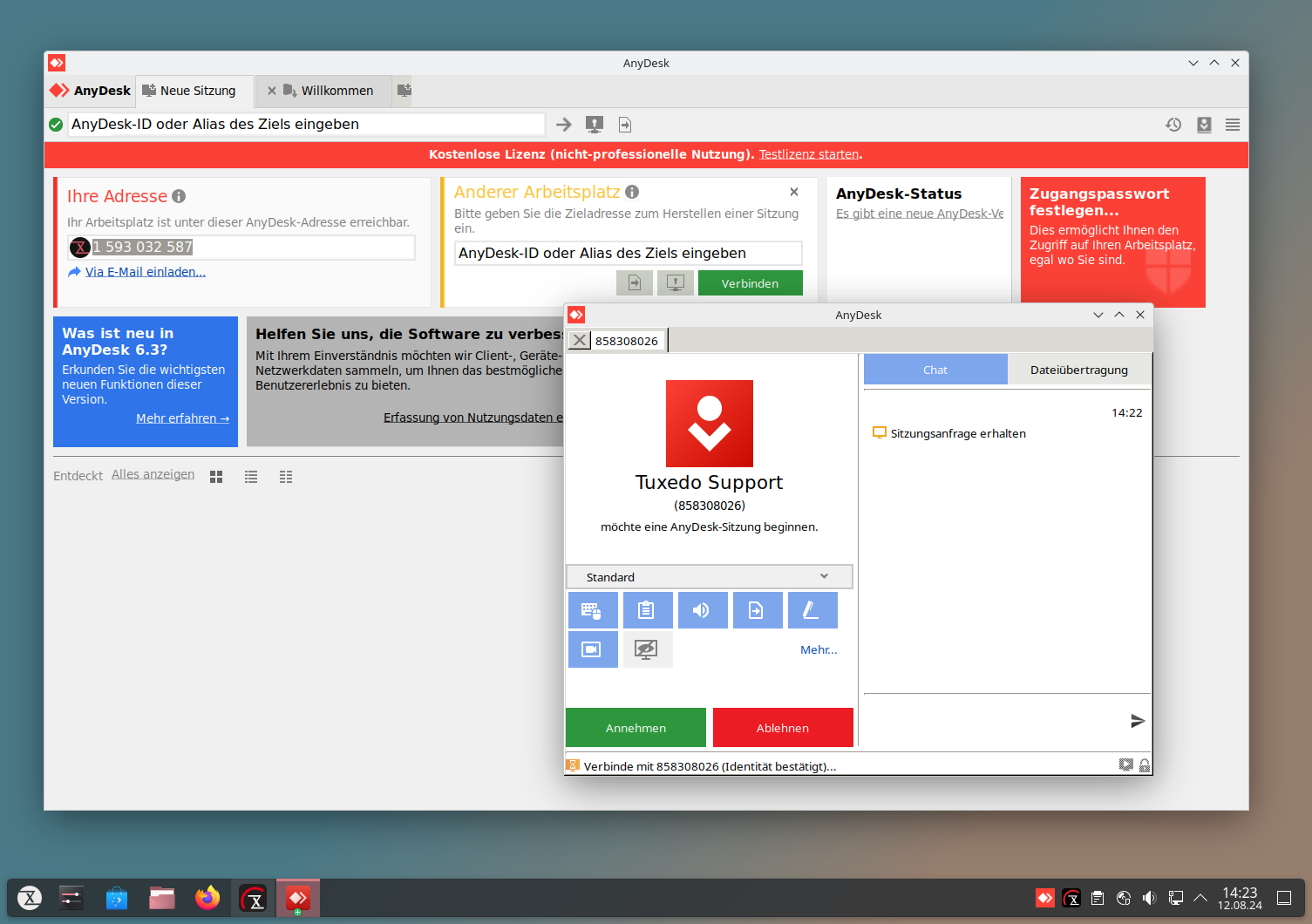This screenshot has width=1312, height=924.
Task: Click the green Verbinden button
Action: coord(750,283)
